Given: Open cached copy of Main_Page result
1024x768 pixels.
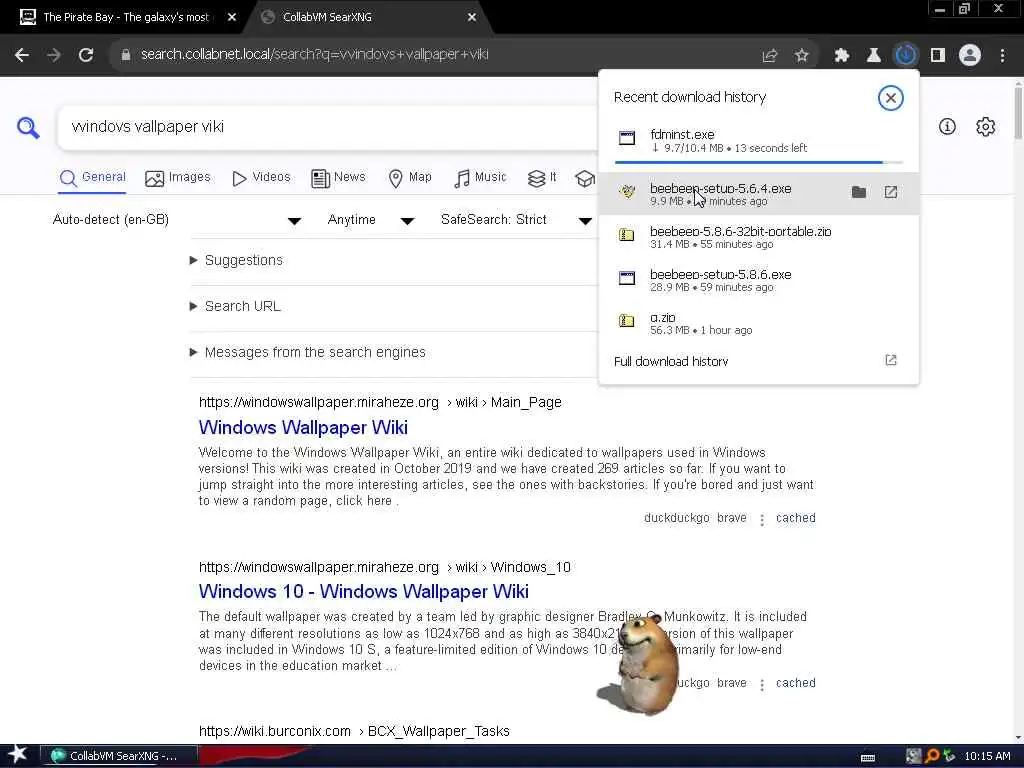Looking at the screenshot, I should [x=795, y=518].
